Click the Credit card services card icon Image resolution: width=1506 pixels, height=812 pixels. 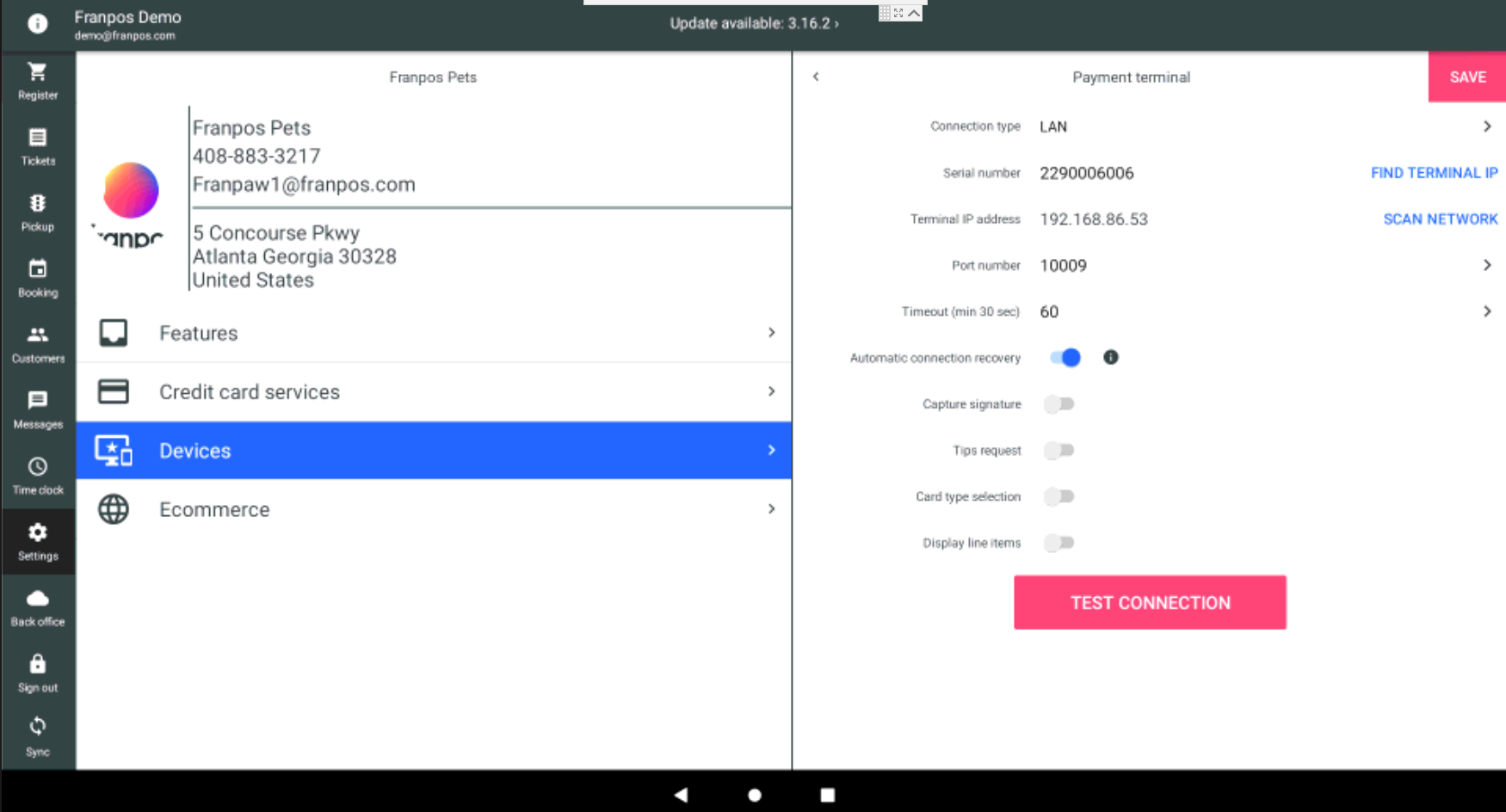114,391
